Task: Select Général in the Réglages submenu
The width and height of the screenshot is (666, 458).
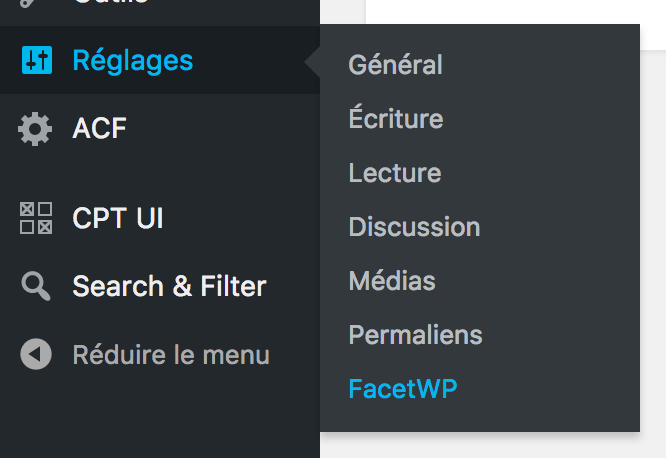Action: 395,65
